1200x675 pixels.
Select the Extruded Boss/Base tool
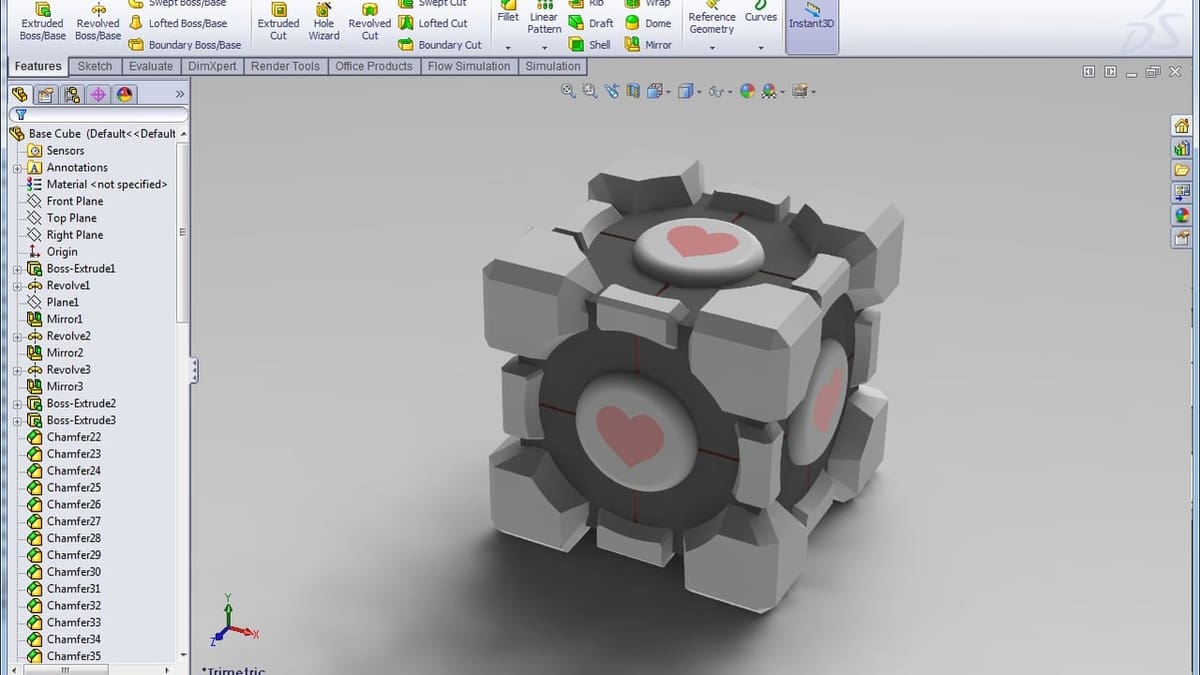[x=42, y=22]
